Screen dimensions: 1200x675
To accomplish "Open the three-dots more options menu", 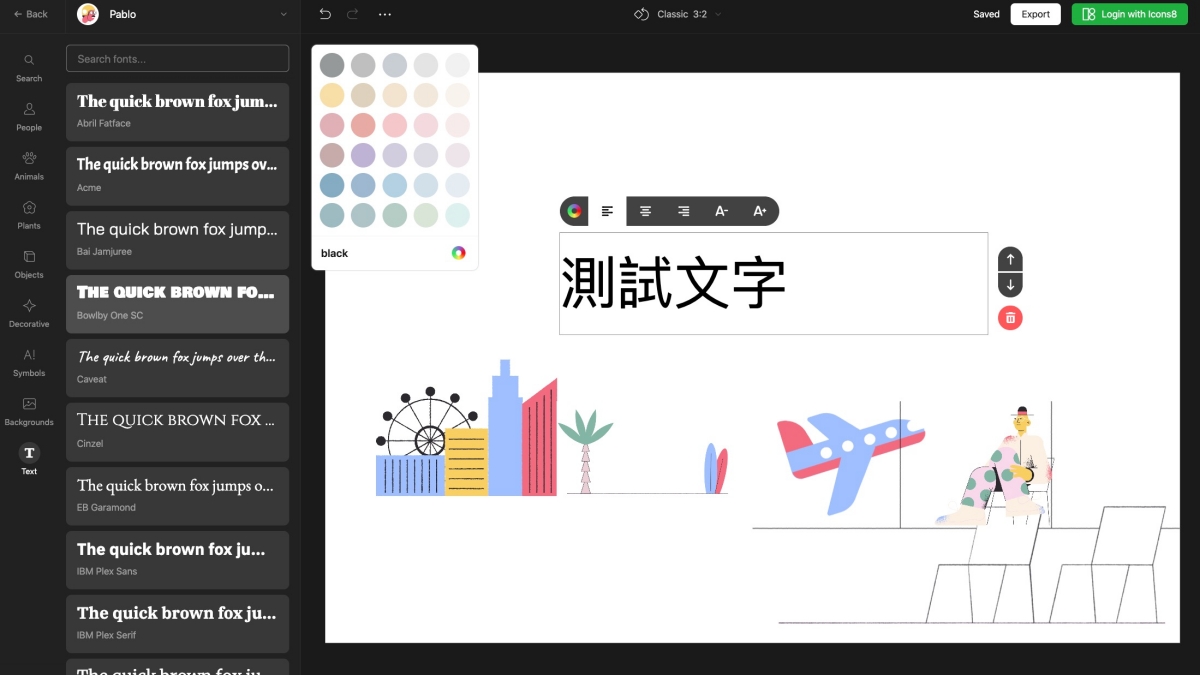I will click(385, 14).
